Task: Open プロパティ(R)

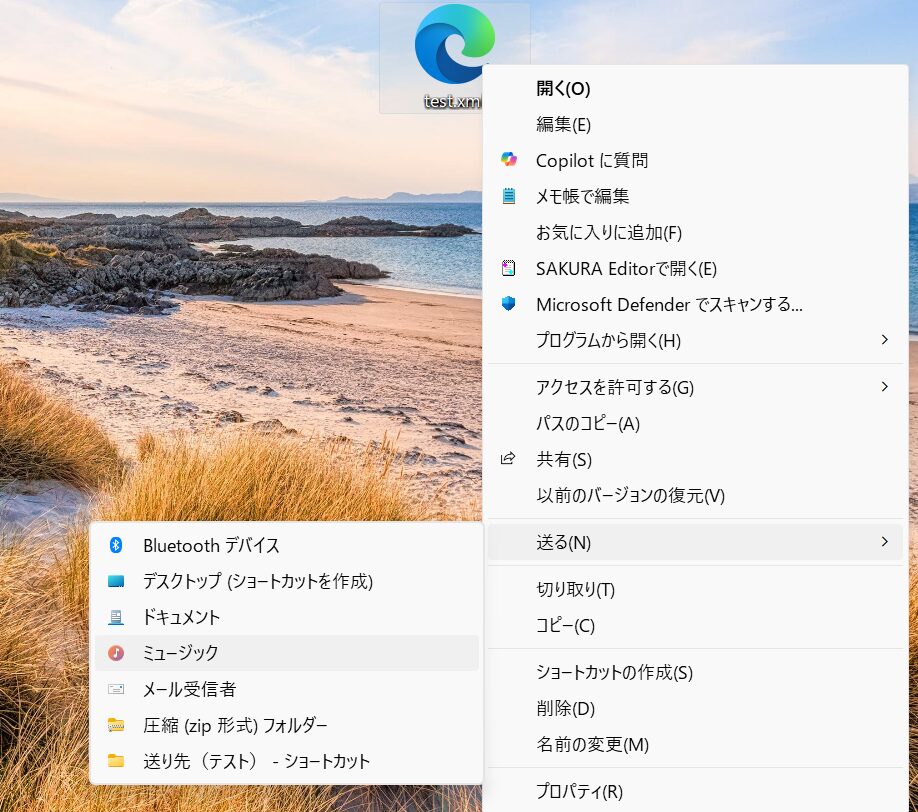Action: pyautogui.click(x=695, y=791)
